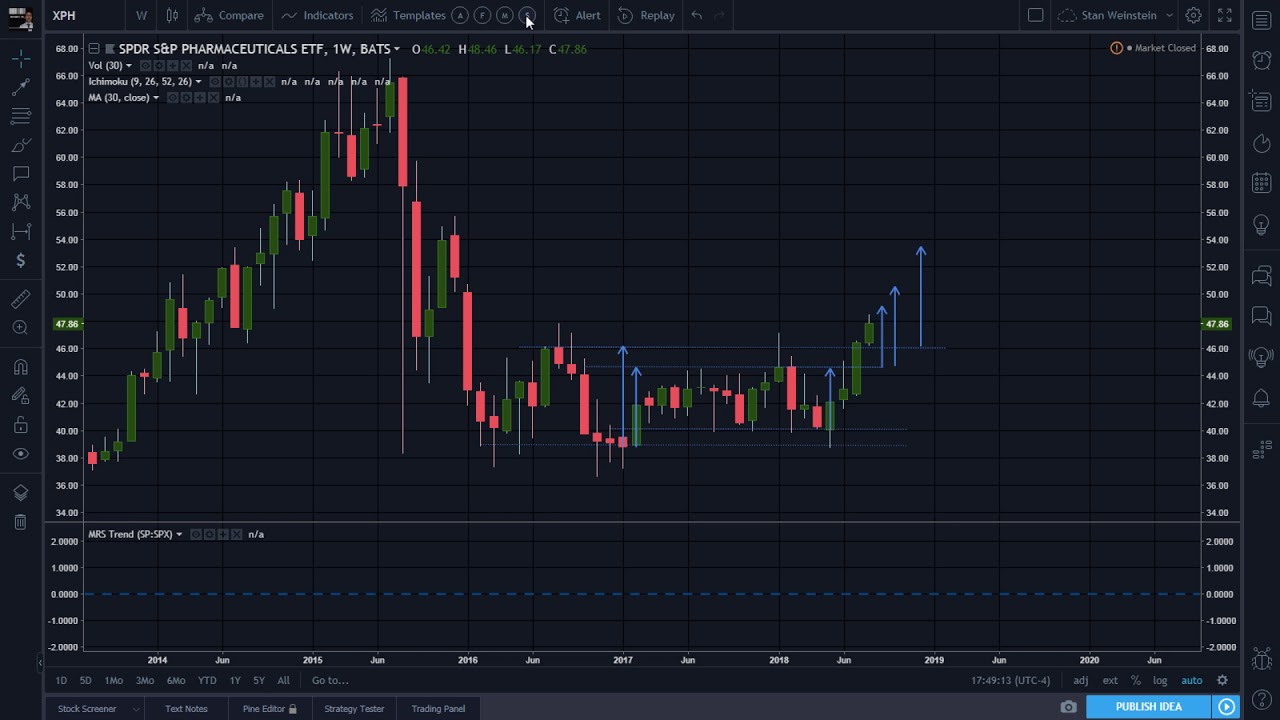The height and width of the screenshot is (720, 1280).
Task: Open the pitchfork and Fibonacci tools
Action: pos(20,117)
